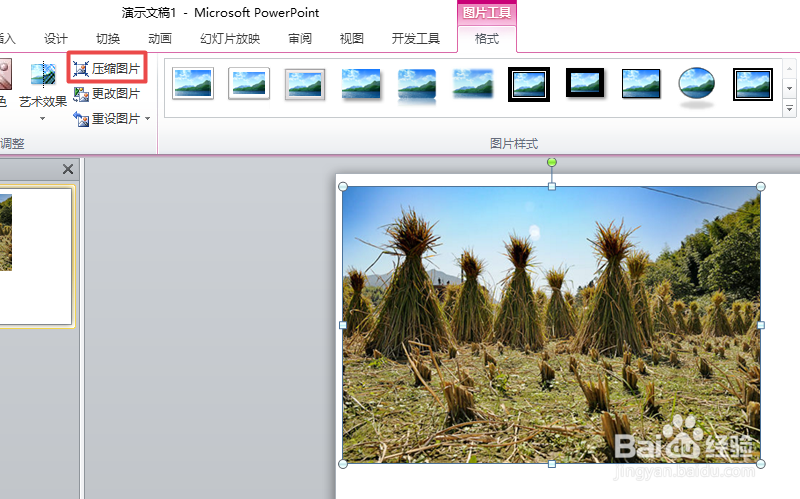
Task: Select the Format (格式) tab
Action: click(487, 39)
